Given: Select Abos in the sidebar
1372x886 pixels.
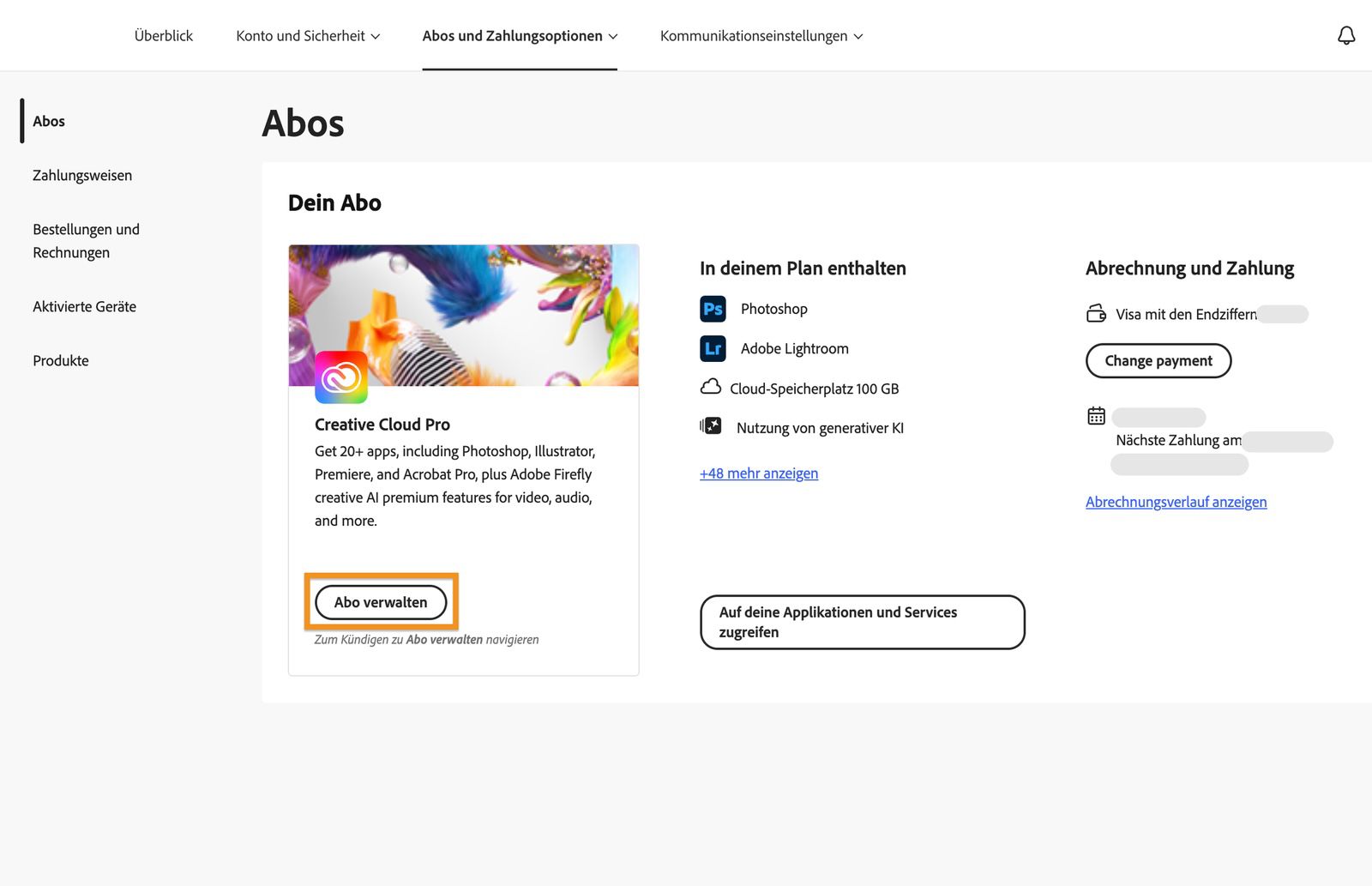Looking at the screenshot, I should pos(49,121).
